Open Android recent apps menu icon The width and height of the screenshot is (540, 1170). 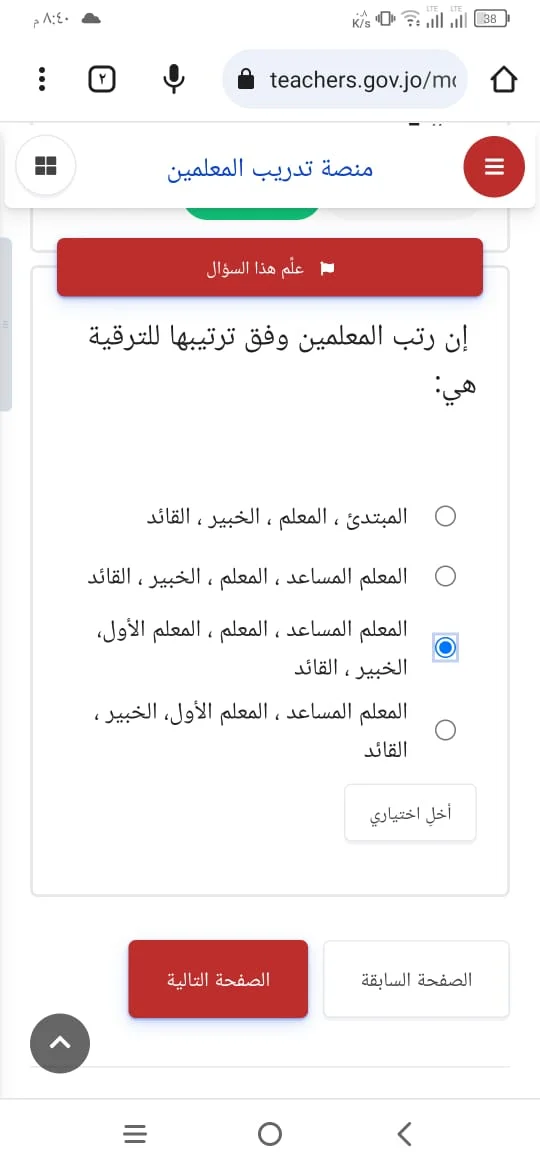pos(135,1134)
